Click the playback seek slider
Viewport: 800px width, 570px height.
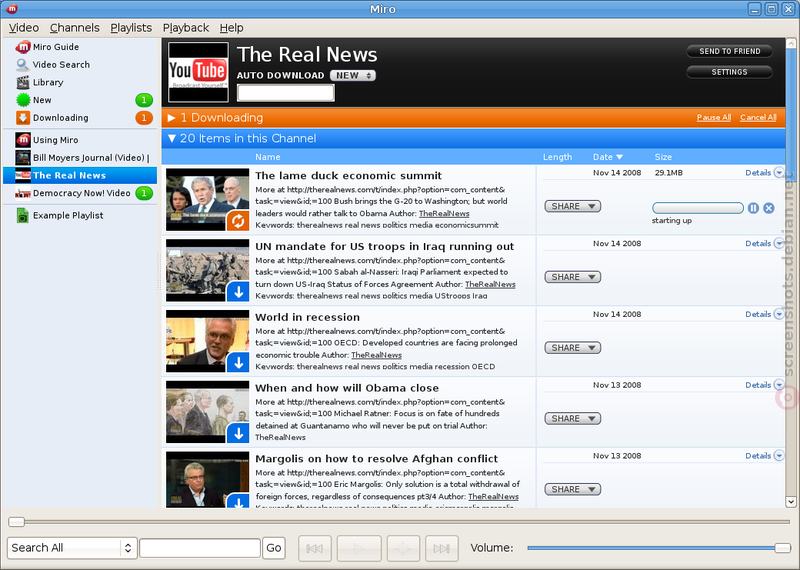click(399, 522)
